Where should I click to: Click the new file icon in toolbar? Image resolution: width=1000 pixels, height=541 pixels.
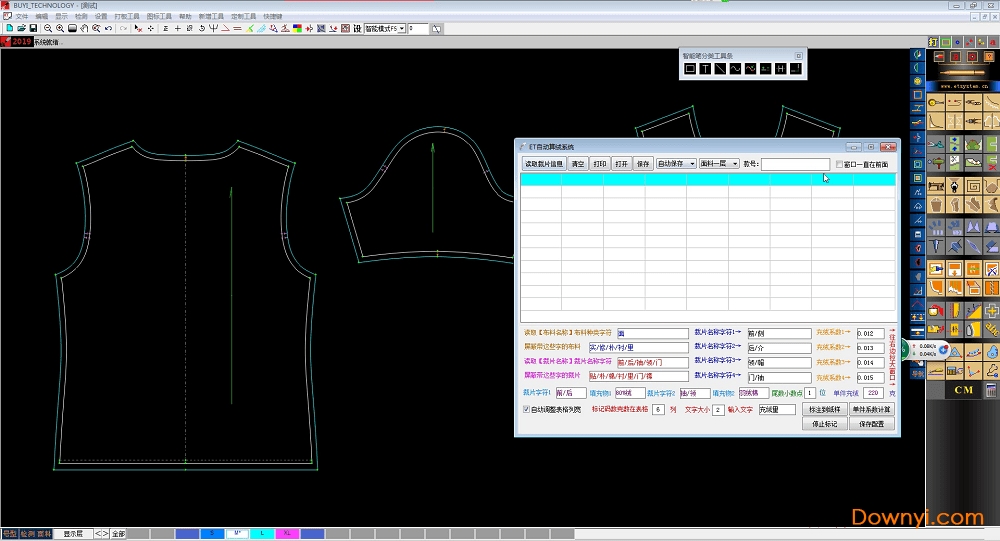[x=9, y=29]
